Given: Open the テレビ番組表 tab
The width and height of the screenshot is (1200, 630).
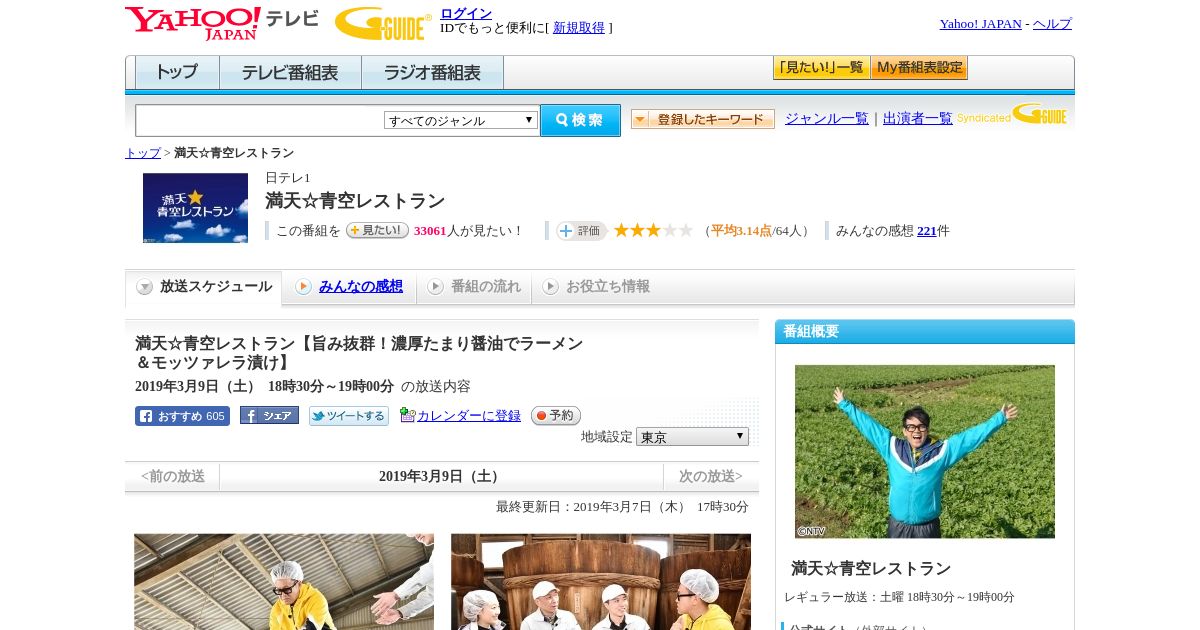Looking at the screenshot, I should (x=290, y=73).
